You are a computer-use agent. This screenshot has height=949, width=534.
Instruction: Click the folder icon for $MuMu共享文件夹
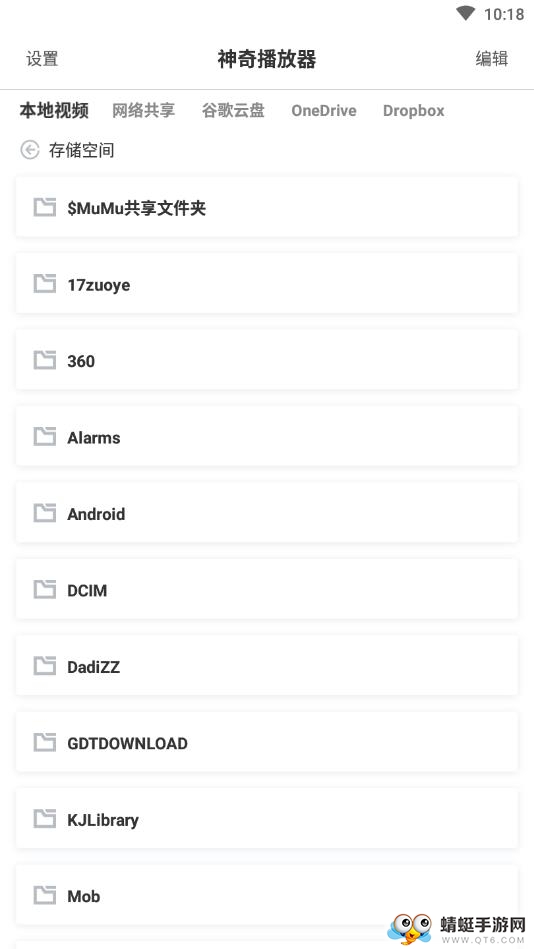[44, 207]
